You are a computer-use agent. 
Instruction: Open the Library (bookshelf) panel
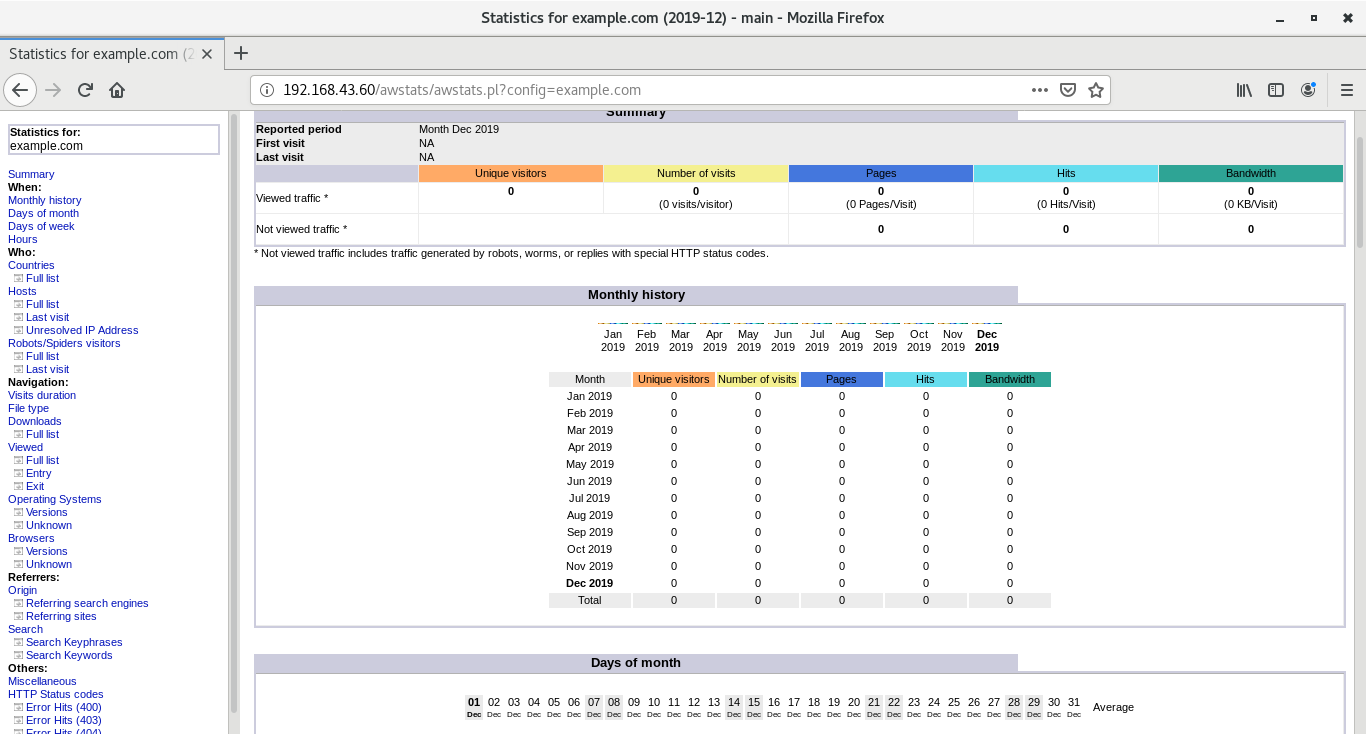click(1243, 90)
